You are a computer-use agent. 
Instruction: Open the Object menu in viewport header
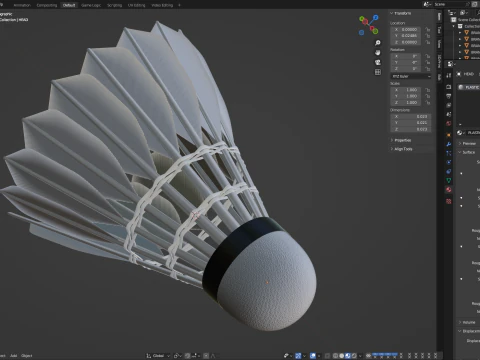coord(27,356)
